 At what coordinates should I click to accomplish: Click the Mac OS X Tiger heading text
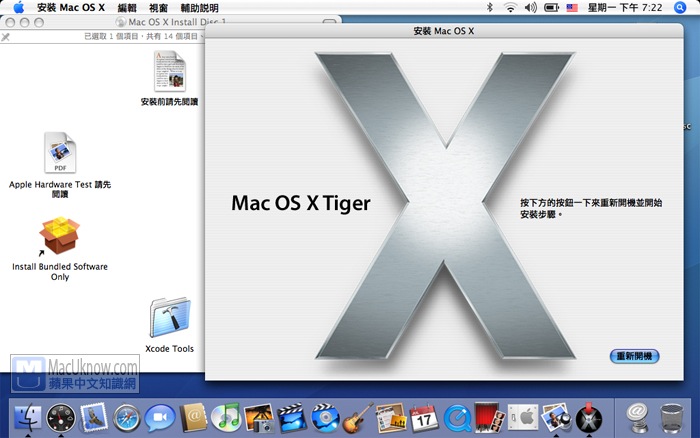(300, 203)
